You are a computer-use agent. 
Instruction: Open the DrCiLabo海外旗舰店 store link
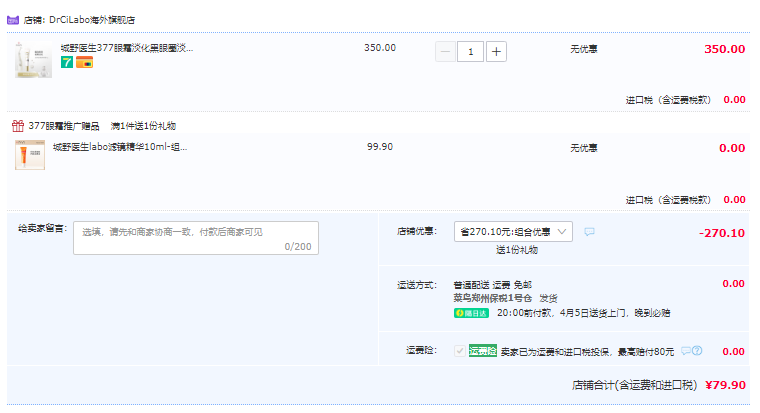pyautogui.click(x=92, y=20)
